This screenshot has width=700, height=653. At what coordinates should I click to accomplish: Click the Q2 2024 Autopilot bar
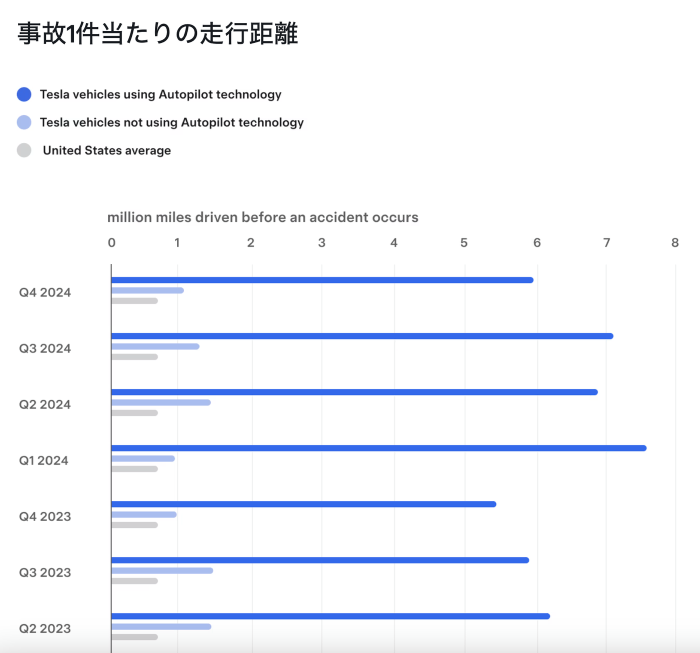[354, 392]
